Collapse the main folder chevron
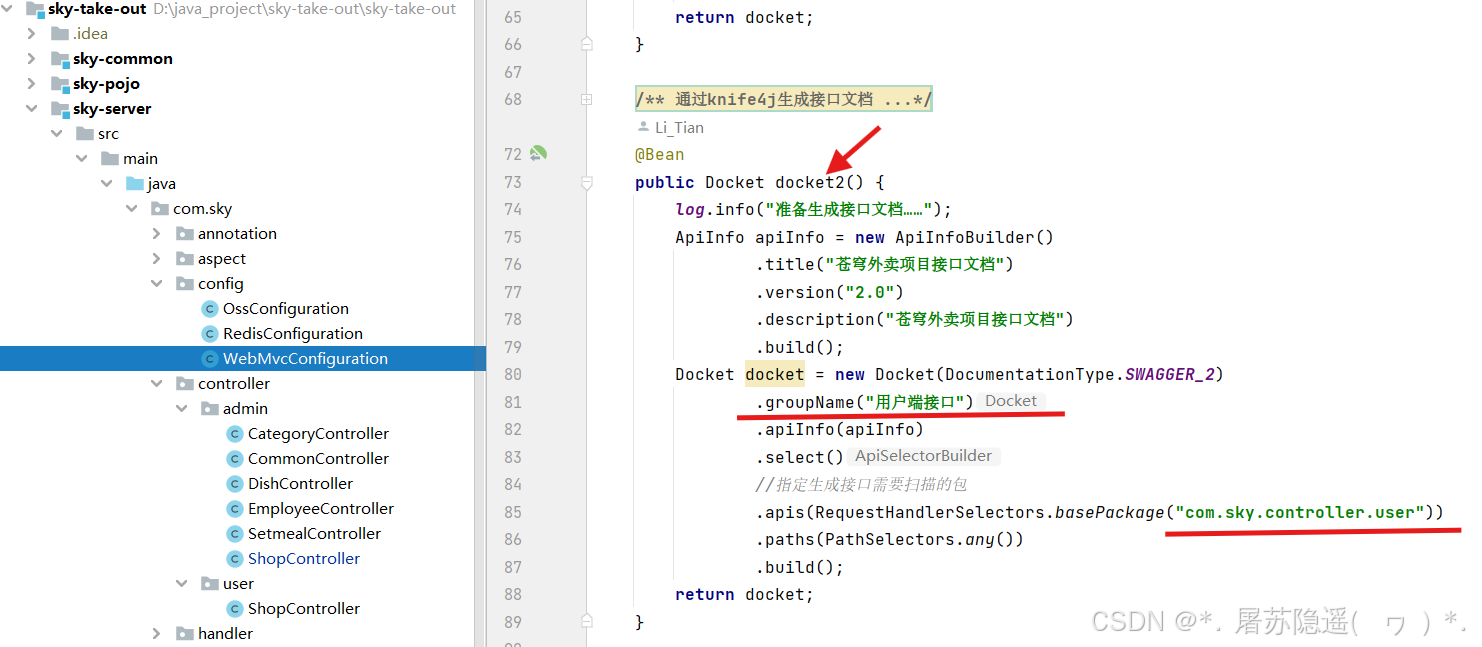 coord(82,159)
